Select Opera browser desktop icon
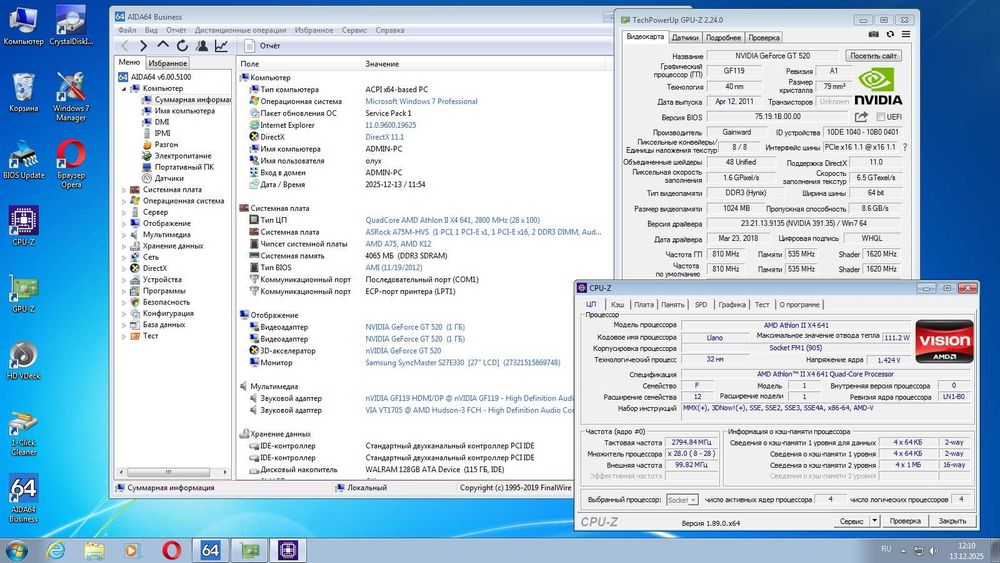Viewport: 1000px width, 563px height. 71,164
